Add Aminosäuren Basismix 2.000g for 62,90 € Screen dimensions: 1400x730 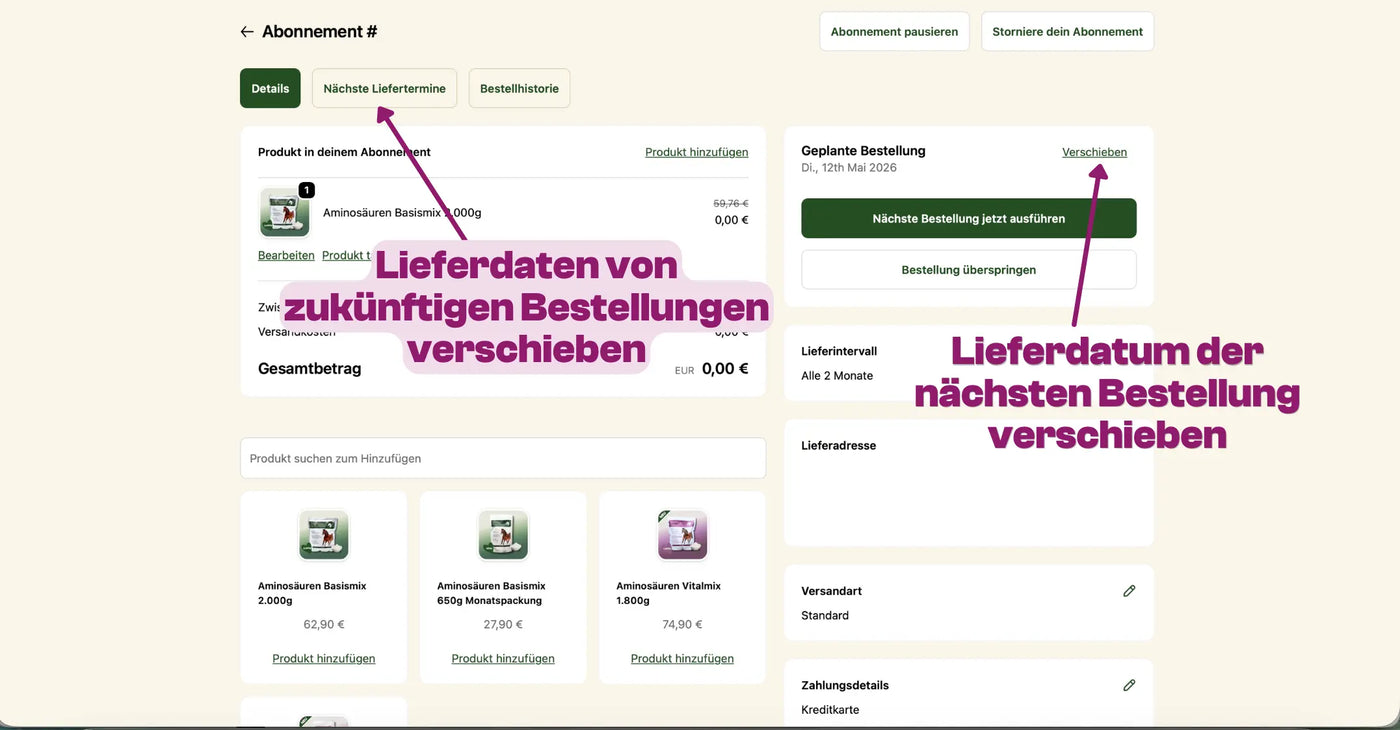tap(323, 658)
